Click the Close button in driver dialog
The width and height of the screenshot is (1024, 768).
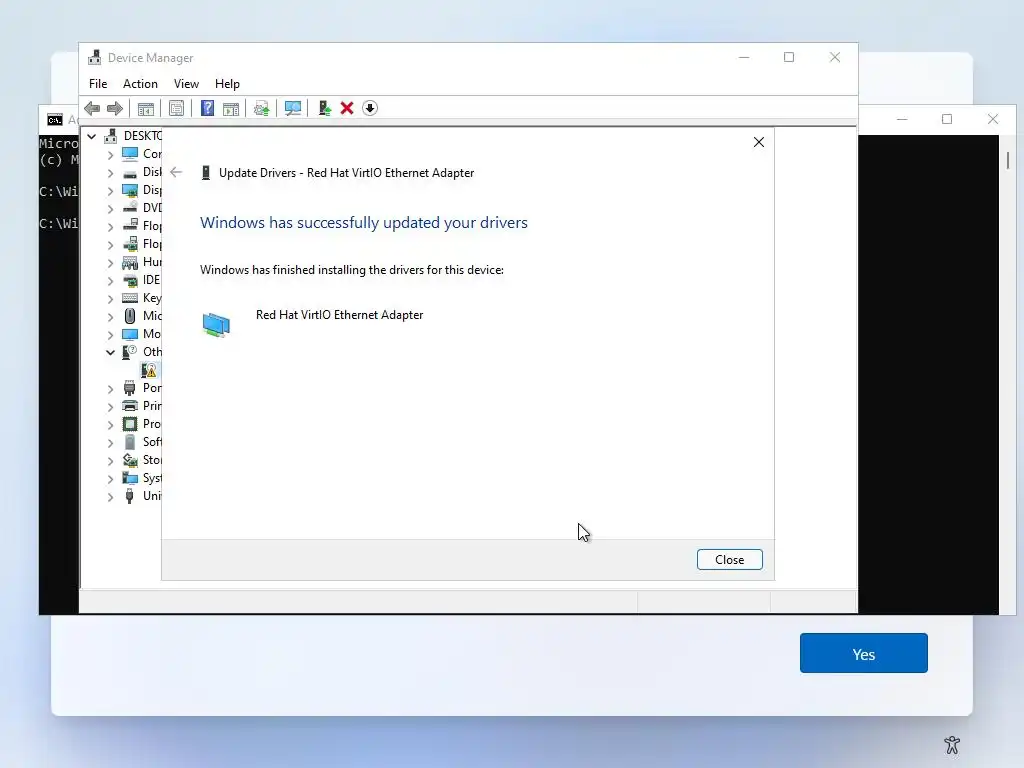pyautogui.click(x=729, y=560)
